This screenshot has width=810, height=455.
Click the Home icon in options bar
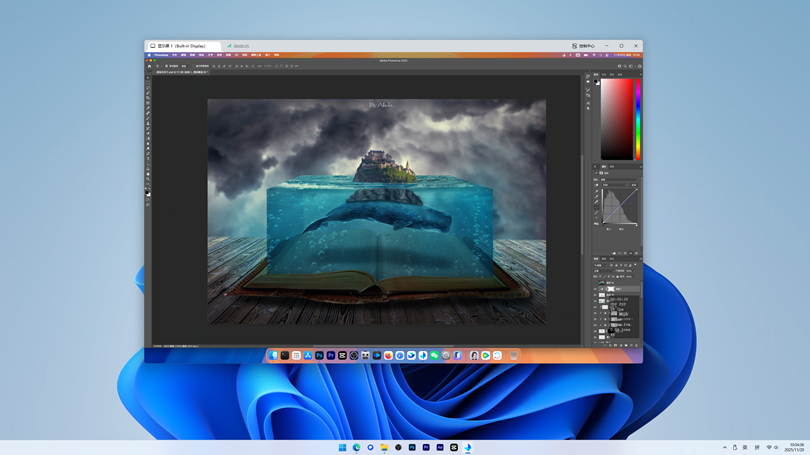click(x=150, y=66)
